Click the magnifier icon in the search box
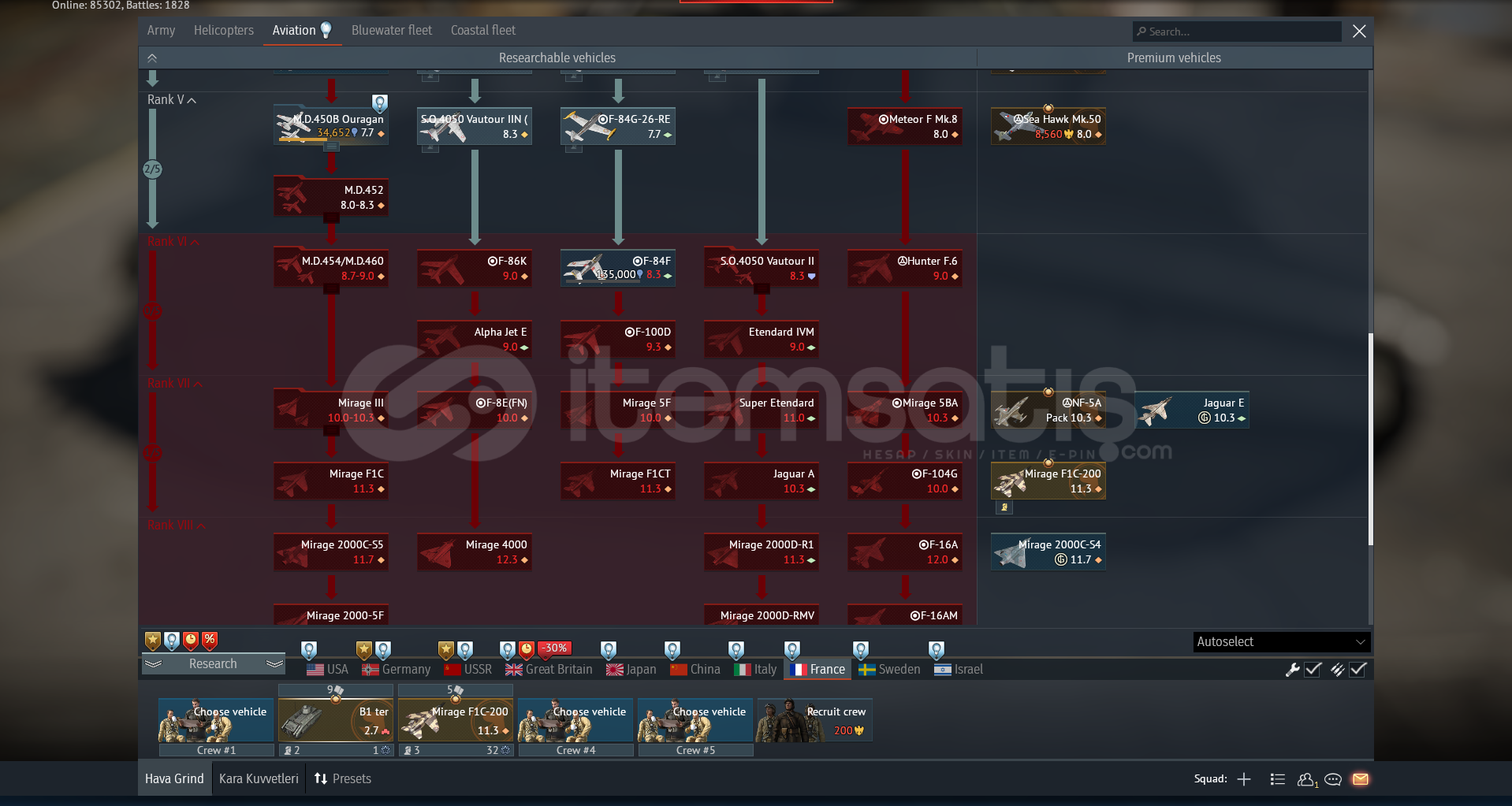 click(x=1141, y=32)
